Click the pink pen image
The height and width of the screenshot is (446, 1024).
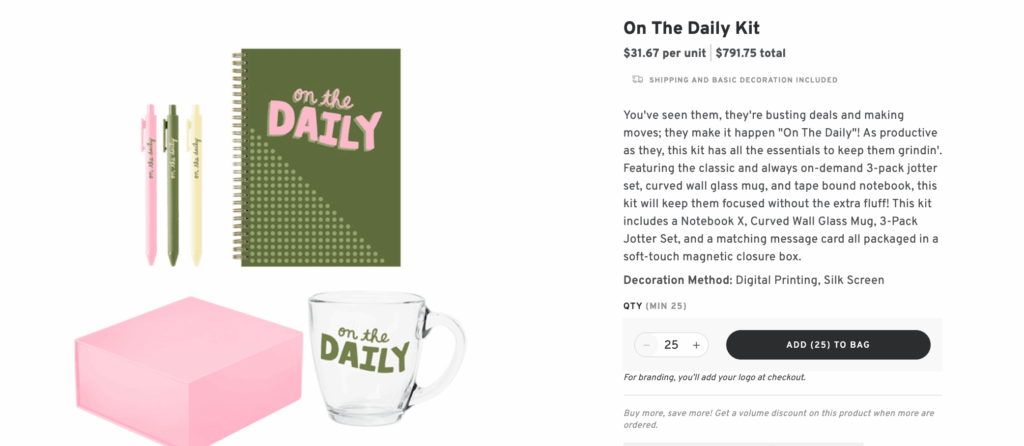(x=150, y=184)
